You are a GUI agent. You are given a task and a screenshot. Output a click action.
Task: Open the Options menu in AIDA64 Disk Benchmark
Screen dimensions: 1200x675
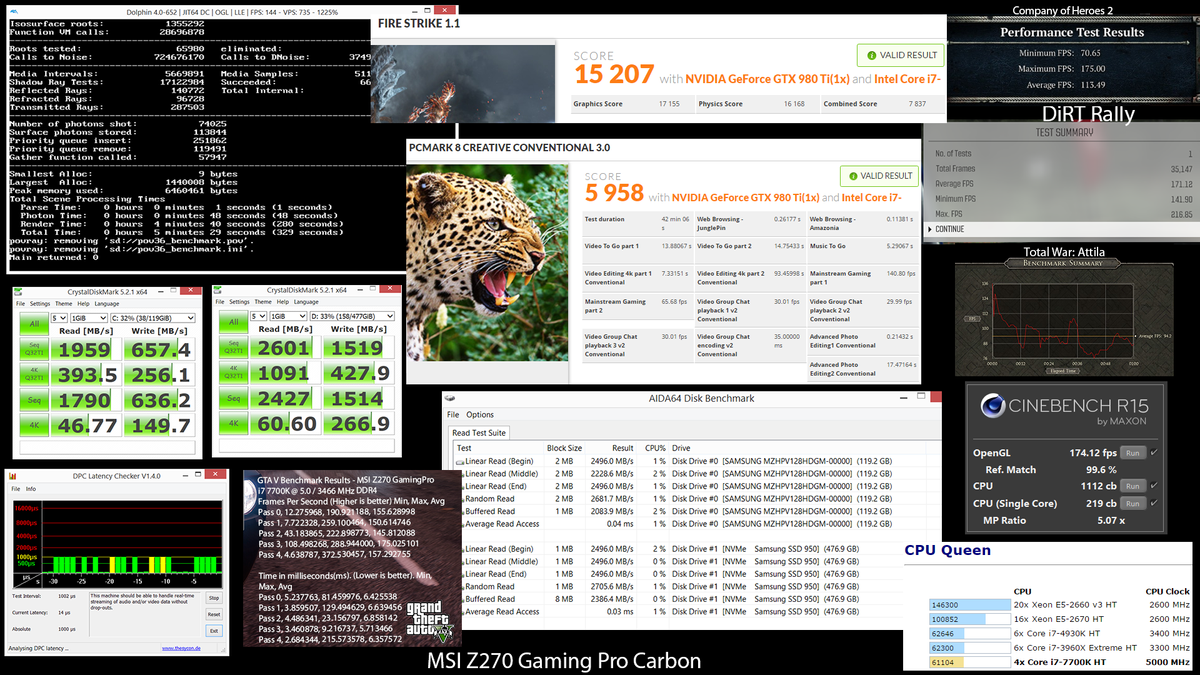[480, 414]
